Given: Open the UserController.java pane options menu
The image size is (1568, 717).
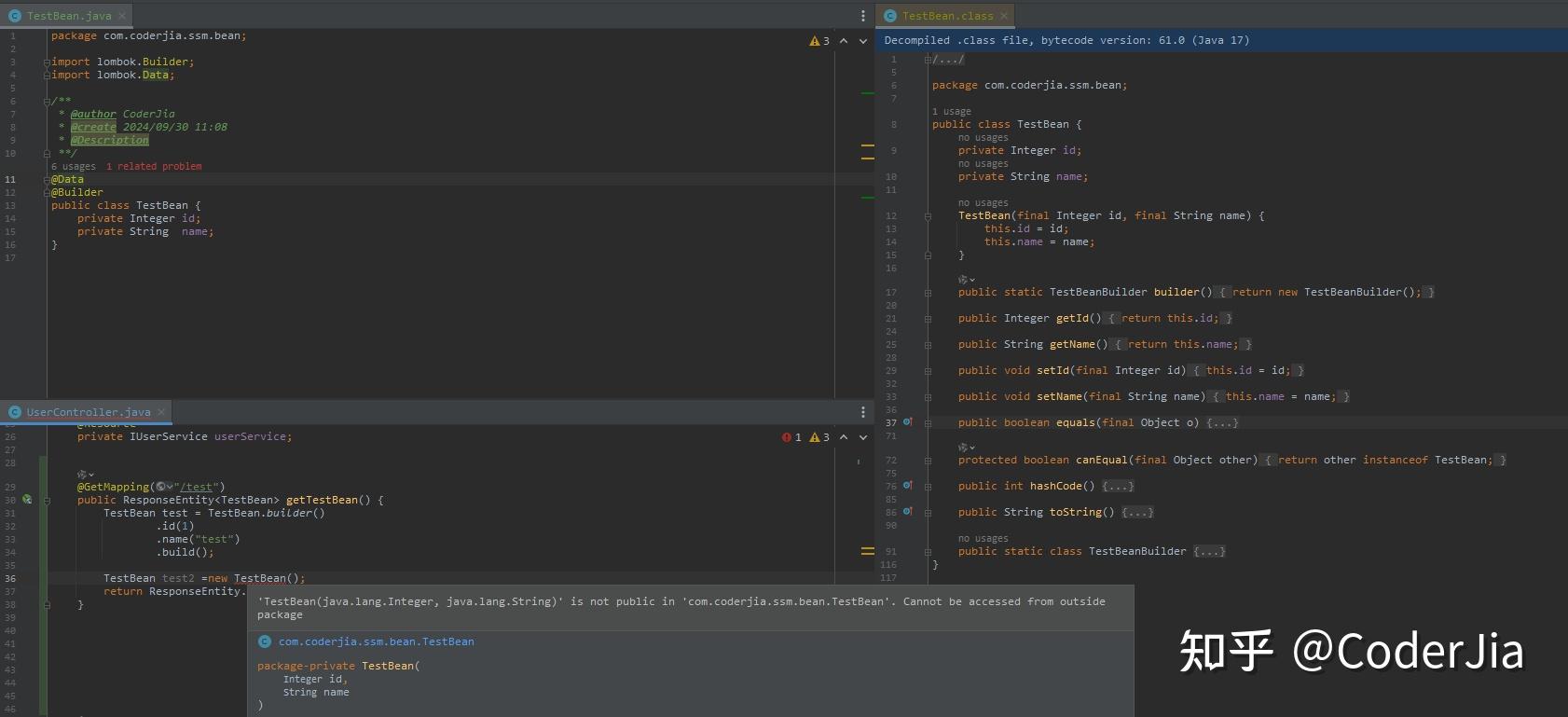Looking at the screenshot, I should [862, 412].
